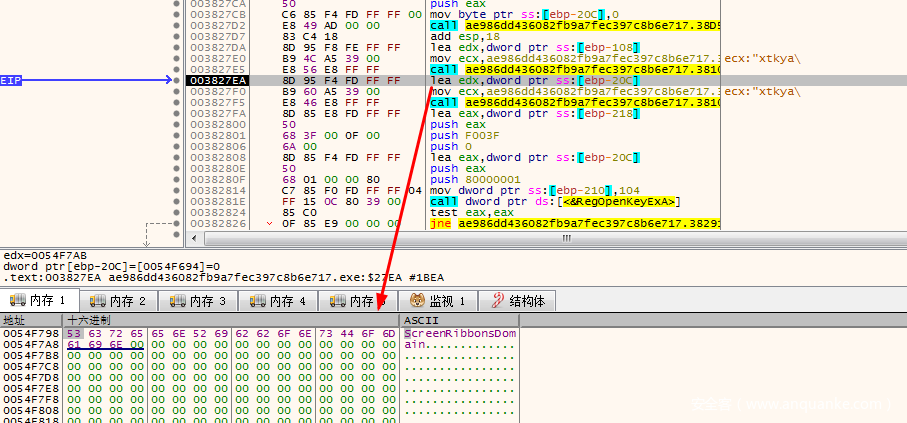
Task: Switch to the 内存 2 tab
Action: coord(119,301)
